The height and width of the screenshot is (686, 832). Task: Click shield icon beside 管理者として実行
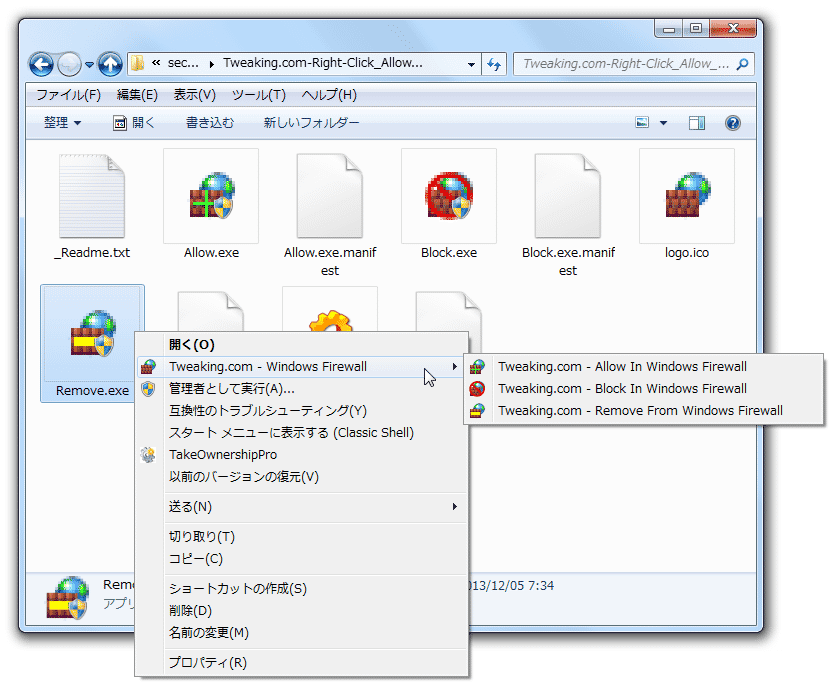click(148, 389)
